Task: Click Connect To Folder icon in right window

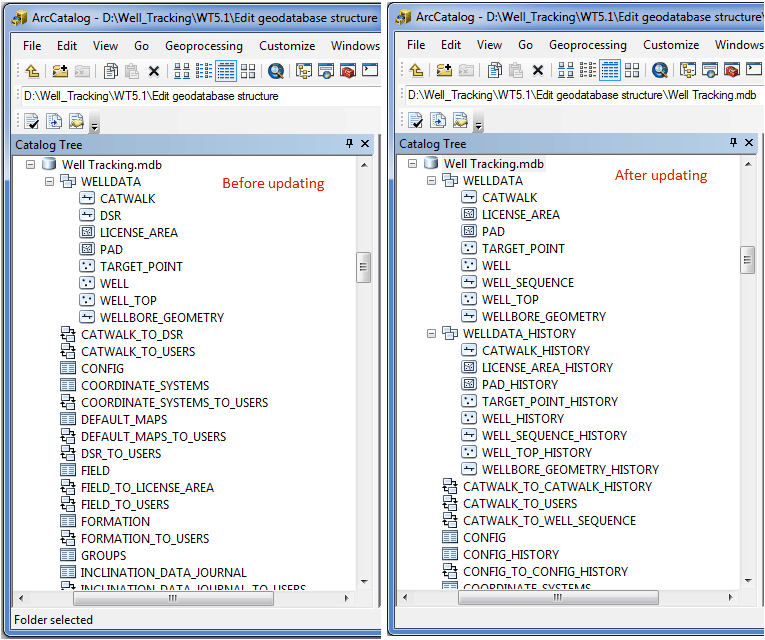Action: point(443,70)
